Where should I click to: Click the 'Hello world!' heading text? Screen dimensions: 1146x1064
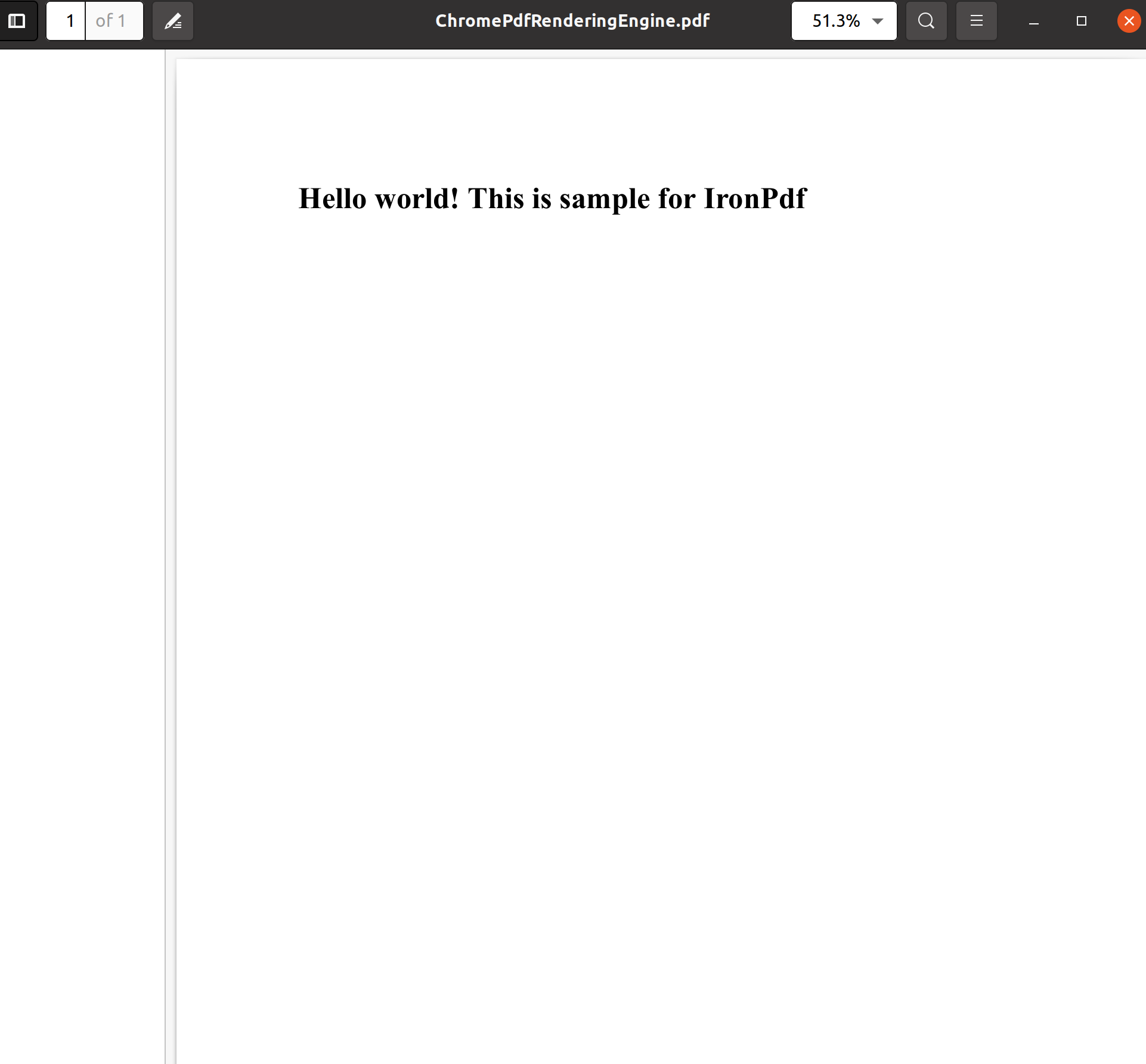click(x=552, y=199)
